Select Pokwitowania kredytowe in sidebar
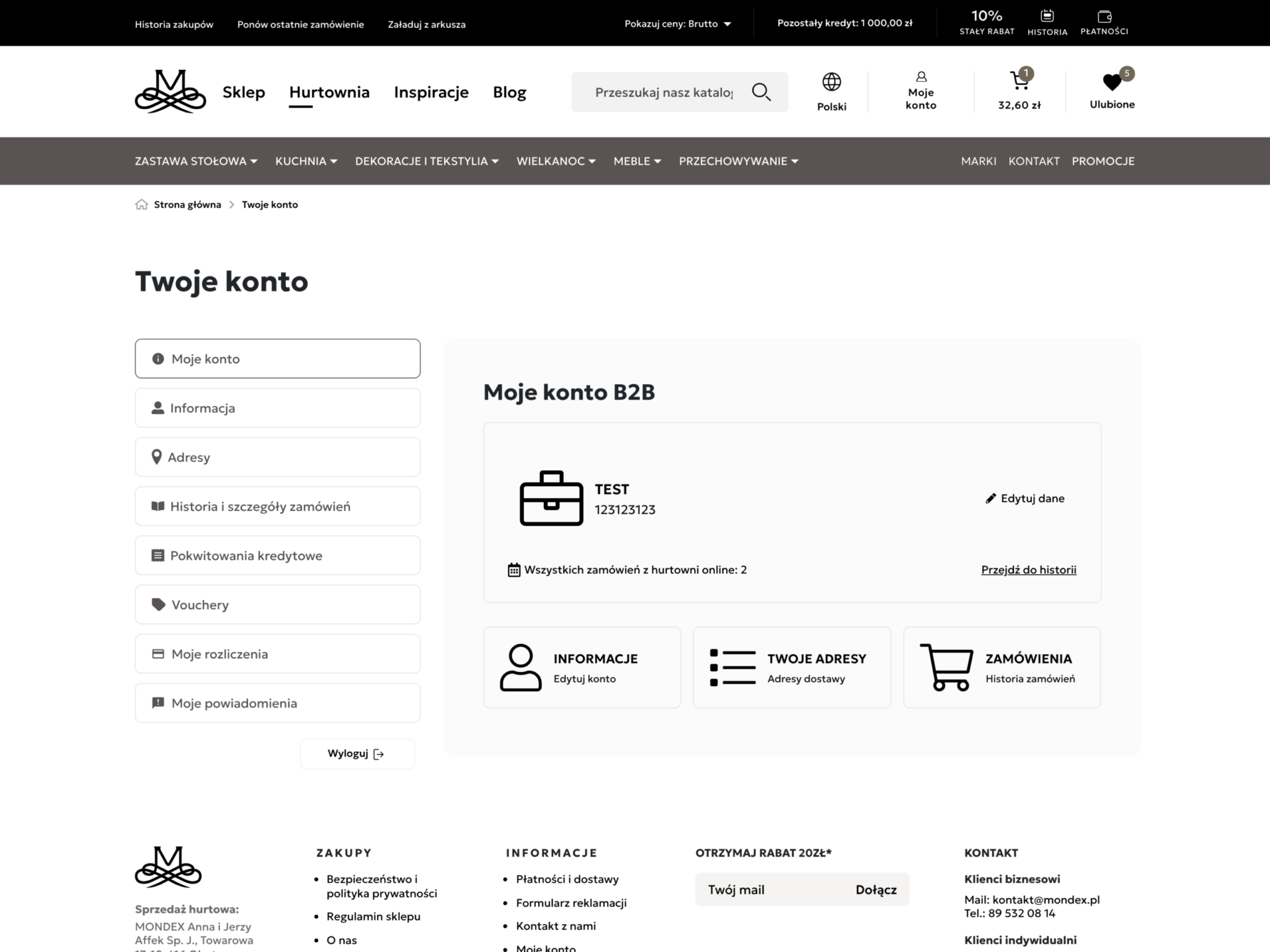 click(278, 555)
